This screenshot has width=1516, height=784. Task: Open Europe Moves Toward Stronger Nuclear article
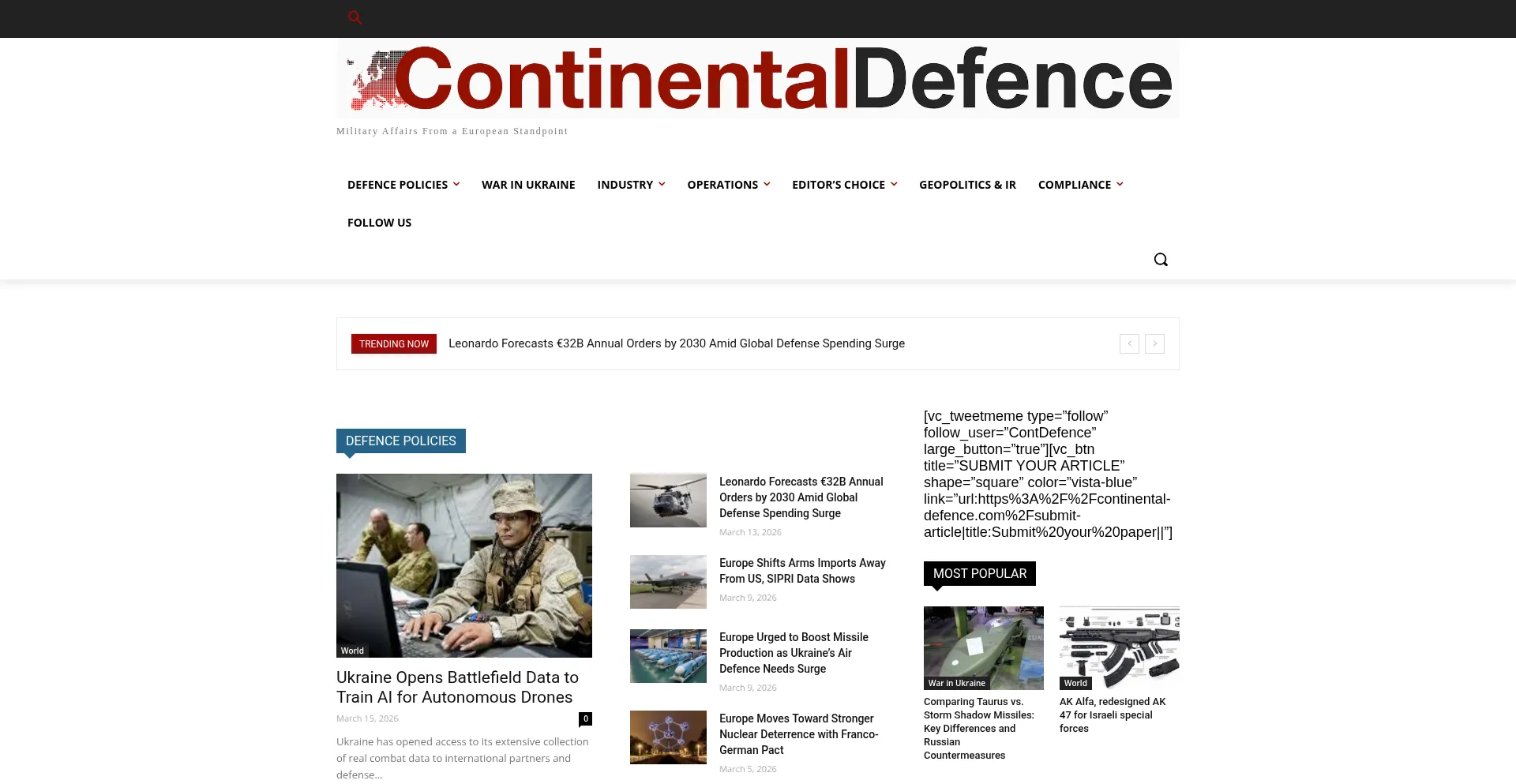point(798,734)
